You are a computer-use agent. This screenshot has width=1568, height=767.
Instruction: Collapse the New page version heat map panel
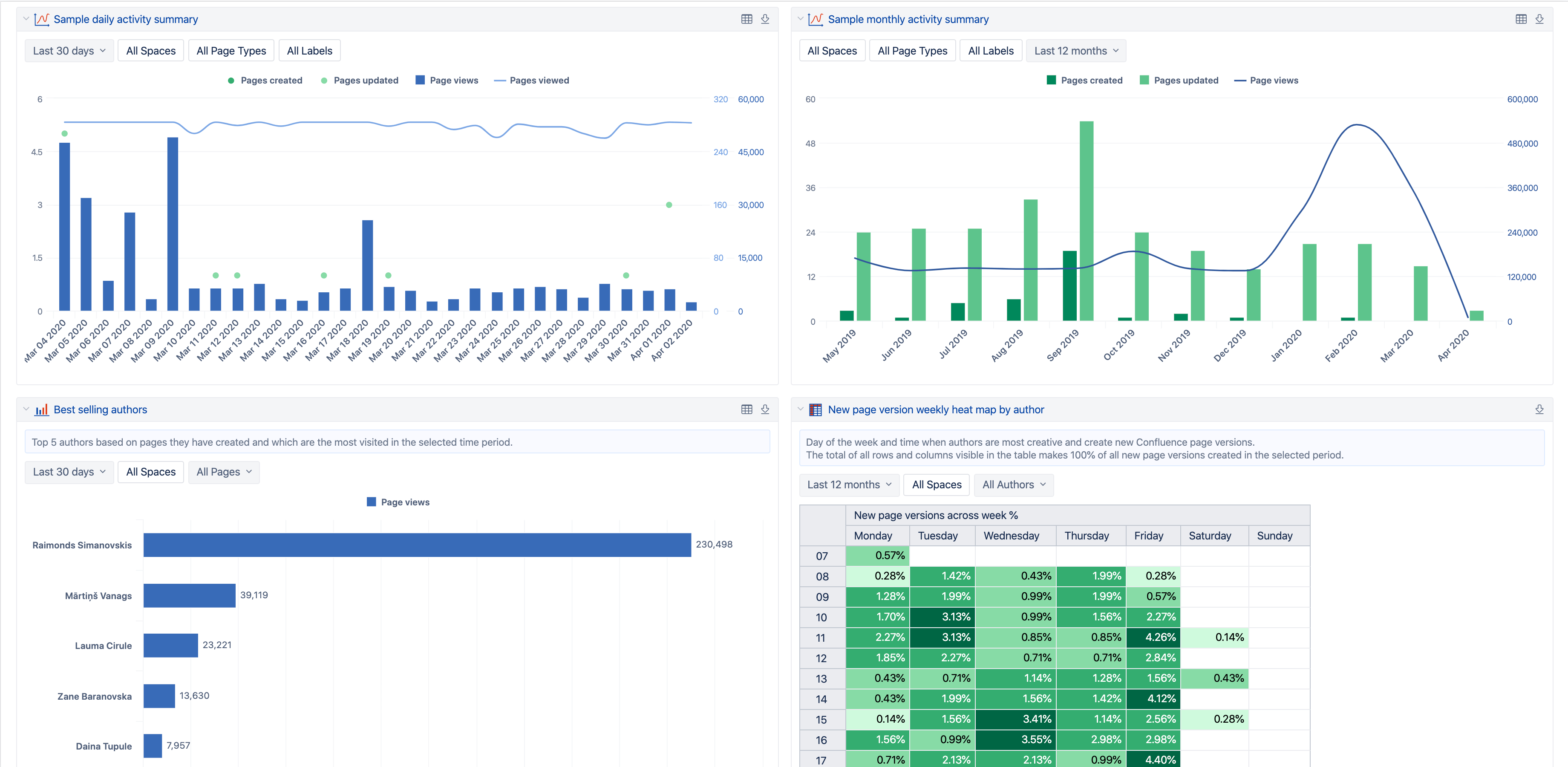point(801,409)
